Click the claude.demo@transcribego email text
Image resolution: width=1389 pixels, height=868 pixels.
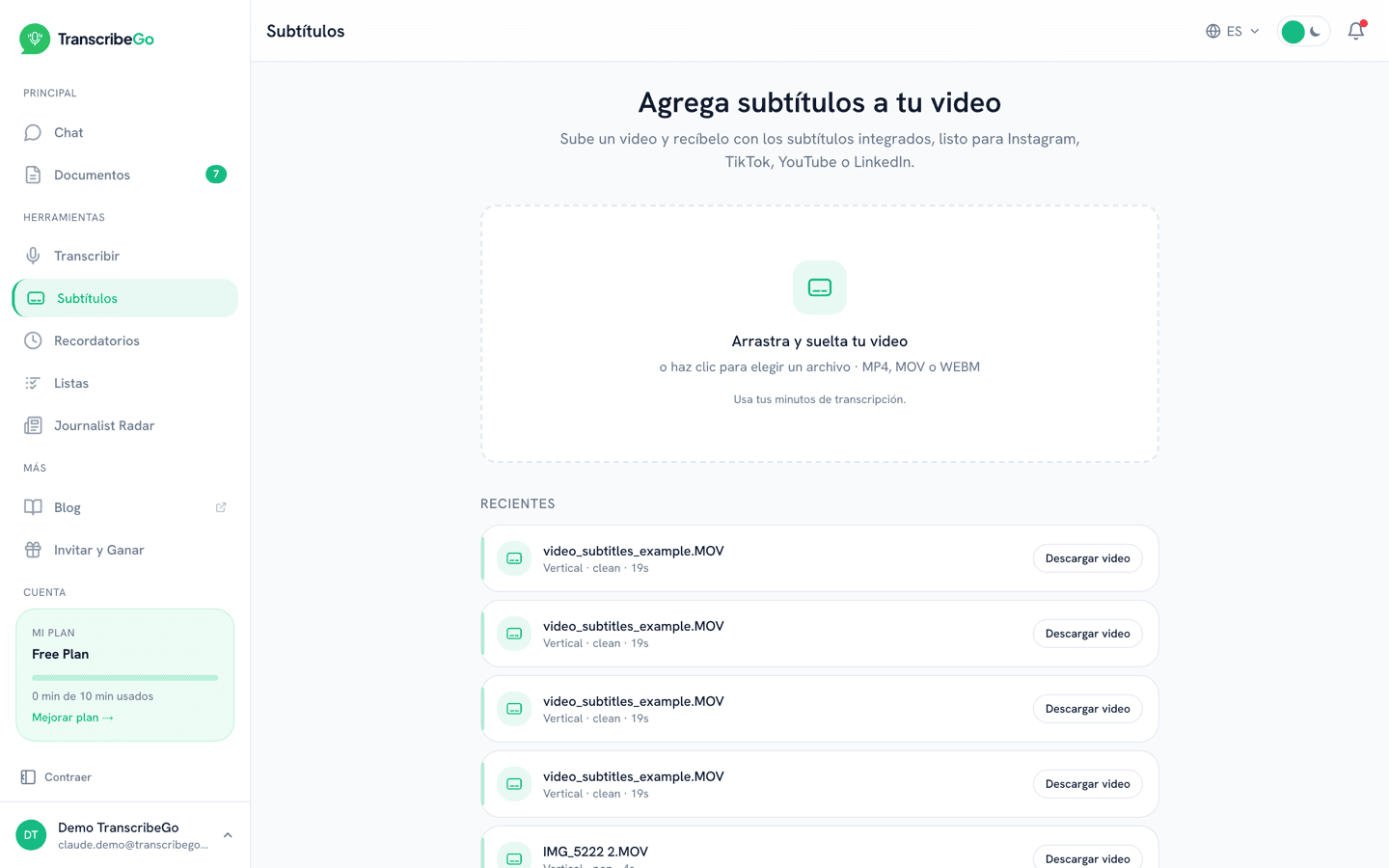click(133, 845)
